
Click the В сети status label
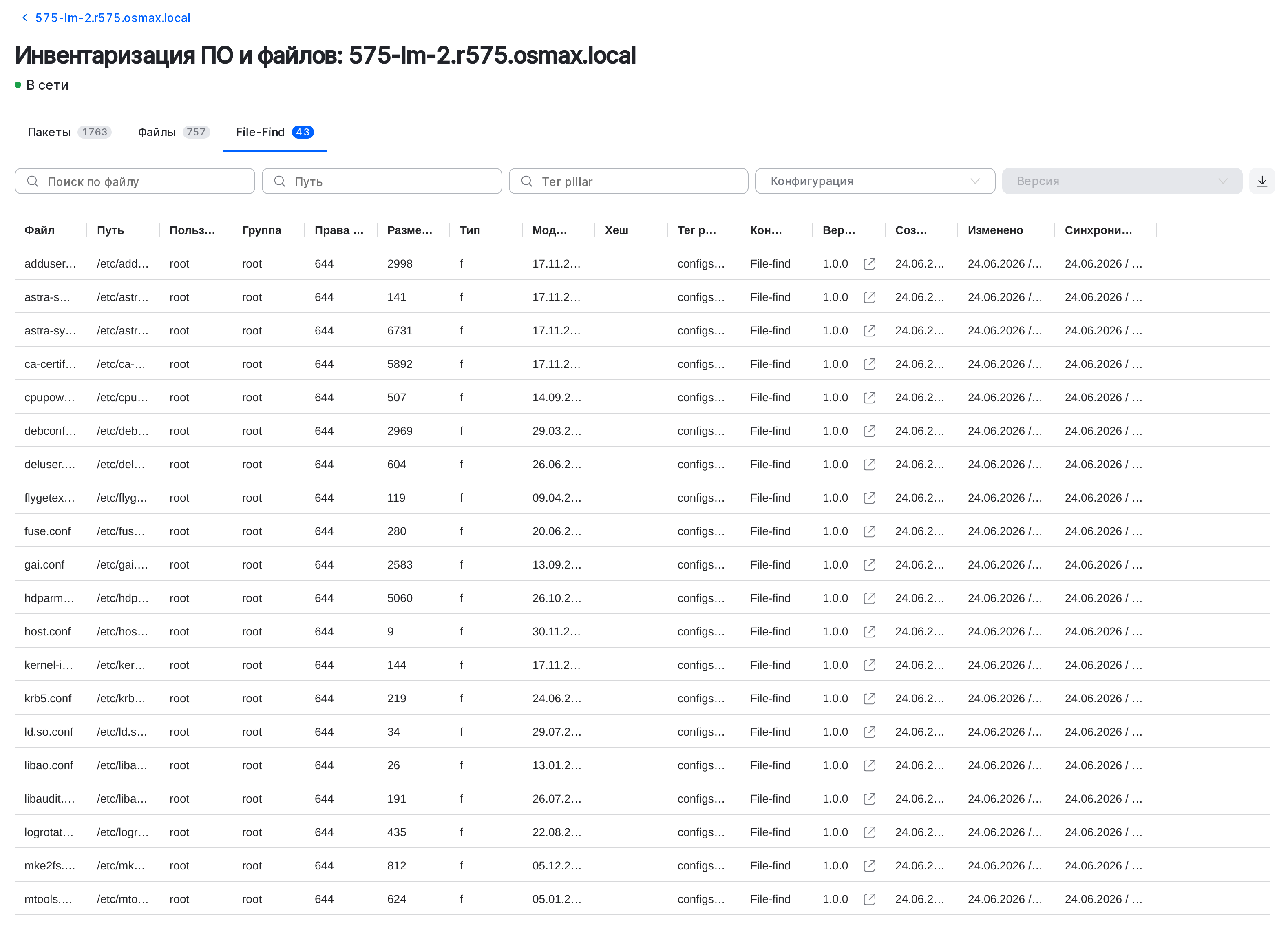[x=47, y=85]
